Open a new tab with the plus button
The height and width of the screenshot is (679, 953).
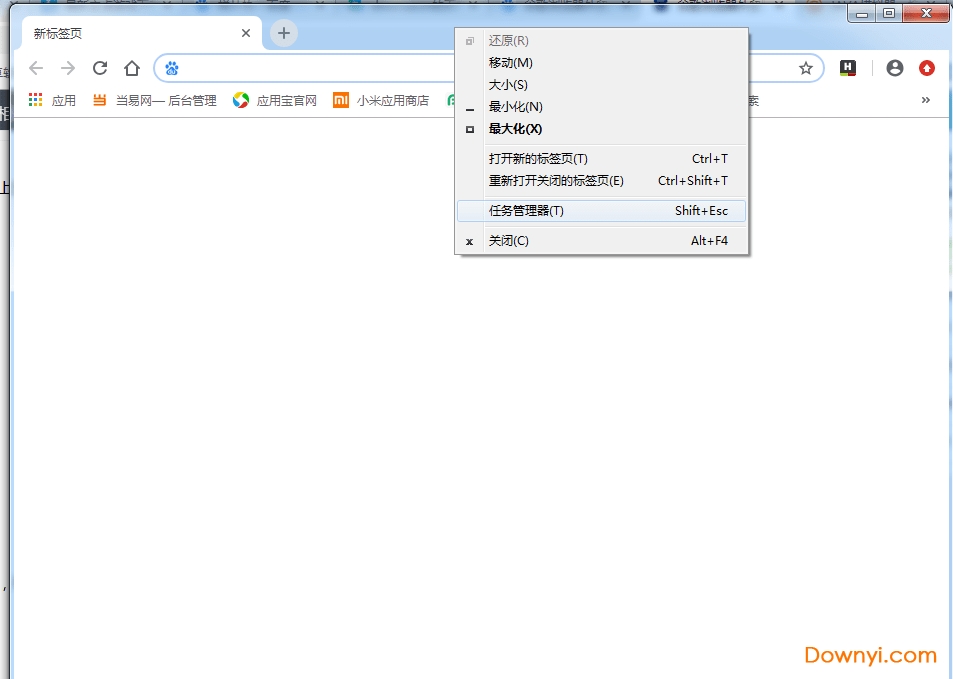283,32
